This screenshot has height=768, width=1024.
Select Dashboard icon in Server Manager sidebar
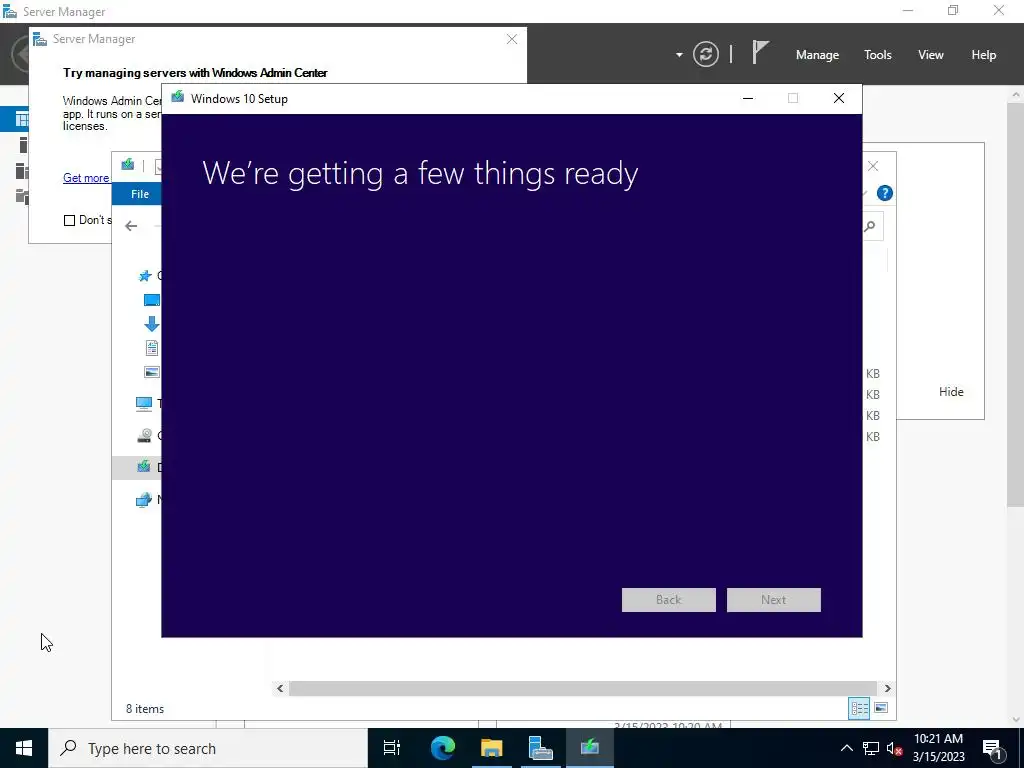[22, 119]
